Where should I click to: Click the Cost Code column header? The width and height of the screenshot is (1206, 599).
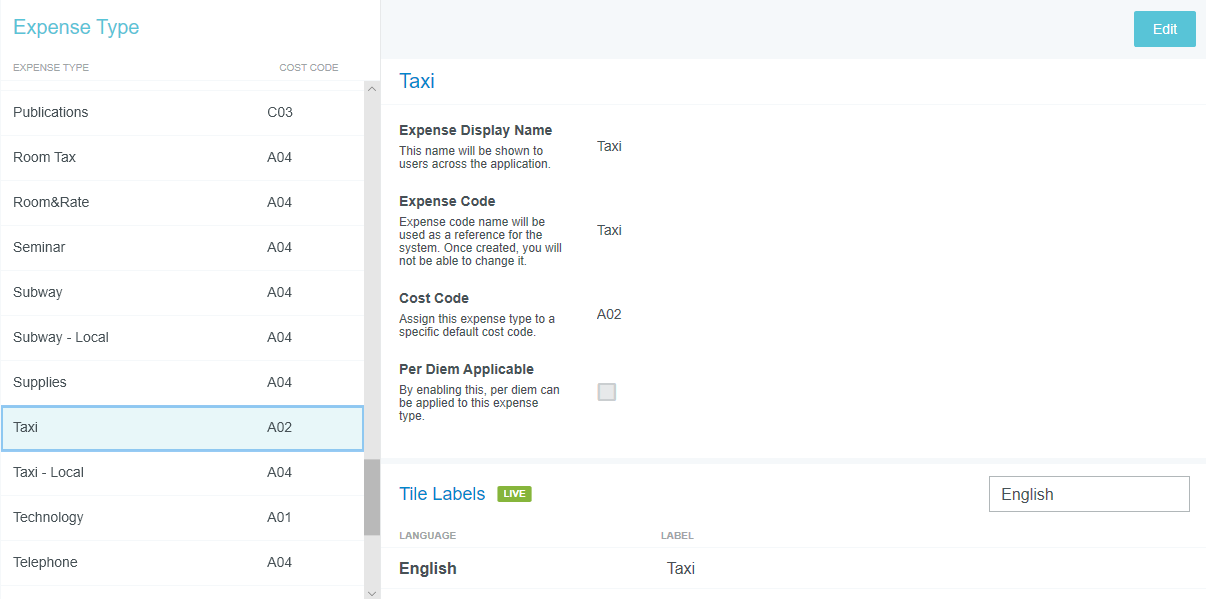click(x=308, y=68)
